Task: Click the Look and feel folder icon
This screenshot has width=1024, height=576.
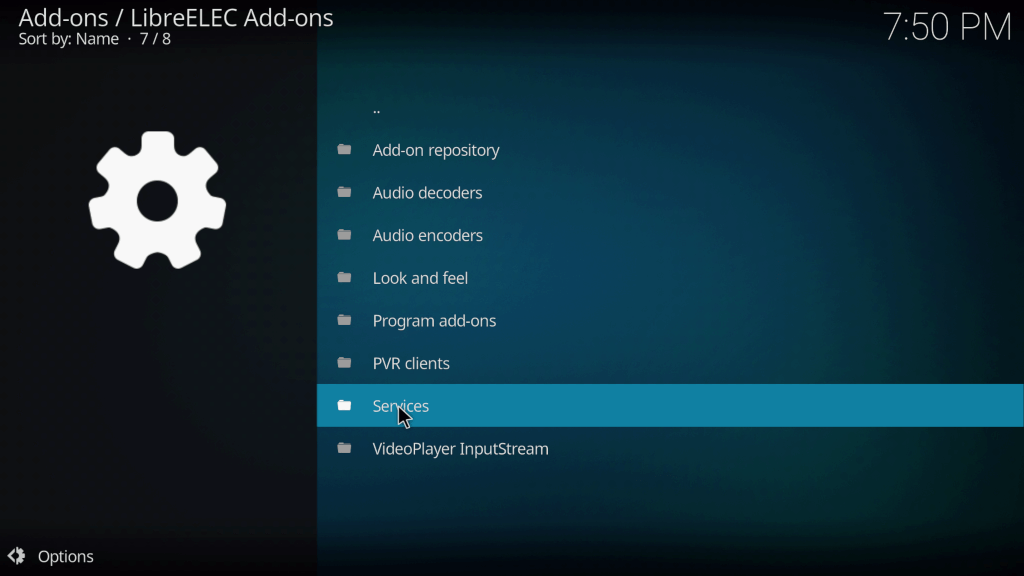Action: click(x=345, y=278)
